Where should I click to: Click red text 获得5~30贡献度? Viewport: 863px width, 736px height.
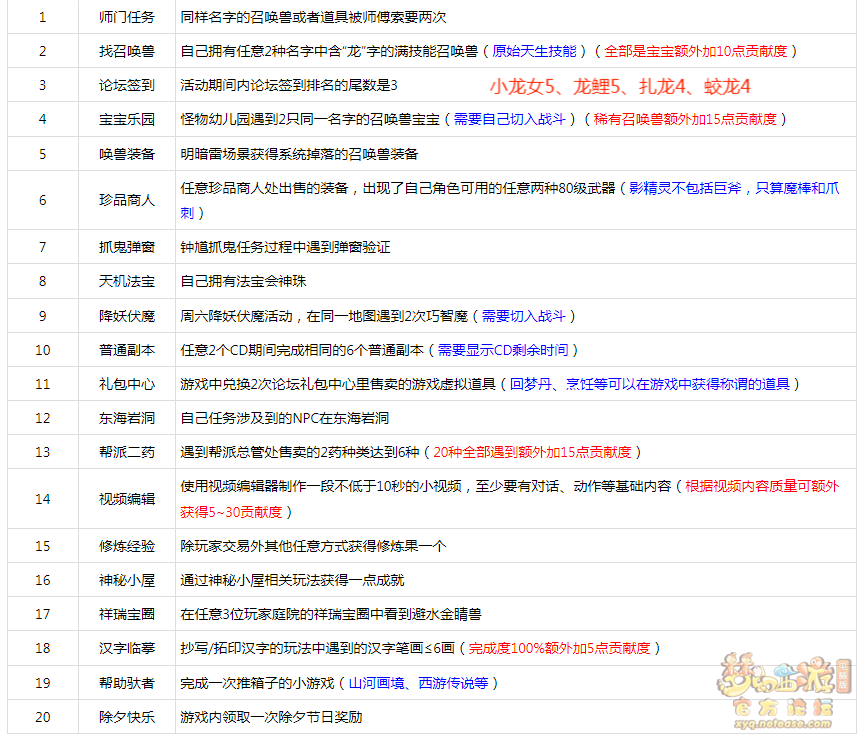tap(231, 513)
